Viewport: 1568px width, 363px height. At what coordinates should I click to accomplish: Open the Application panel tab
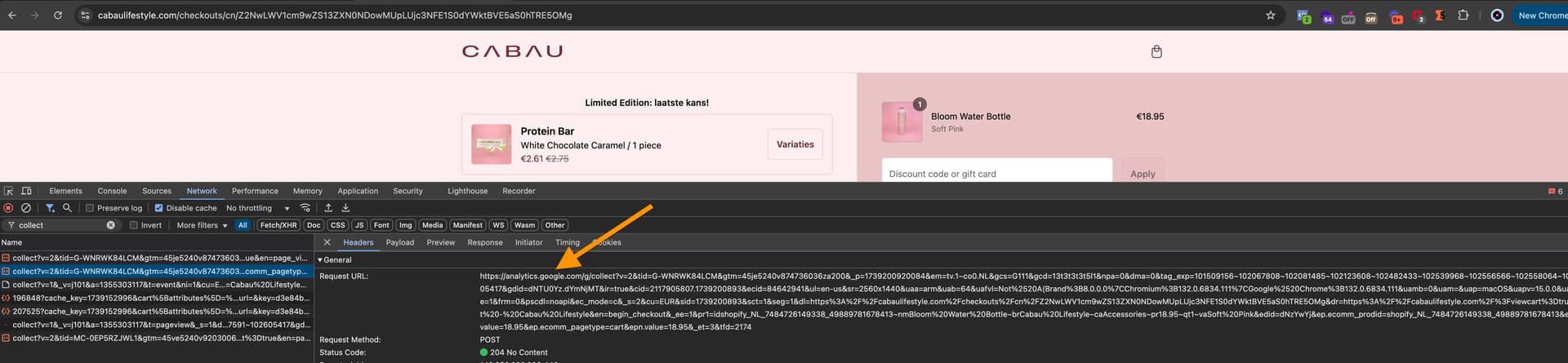point(358,191)
